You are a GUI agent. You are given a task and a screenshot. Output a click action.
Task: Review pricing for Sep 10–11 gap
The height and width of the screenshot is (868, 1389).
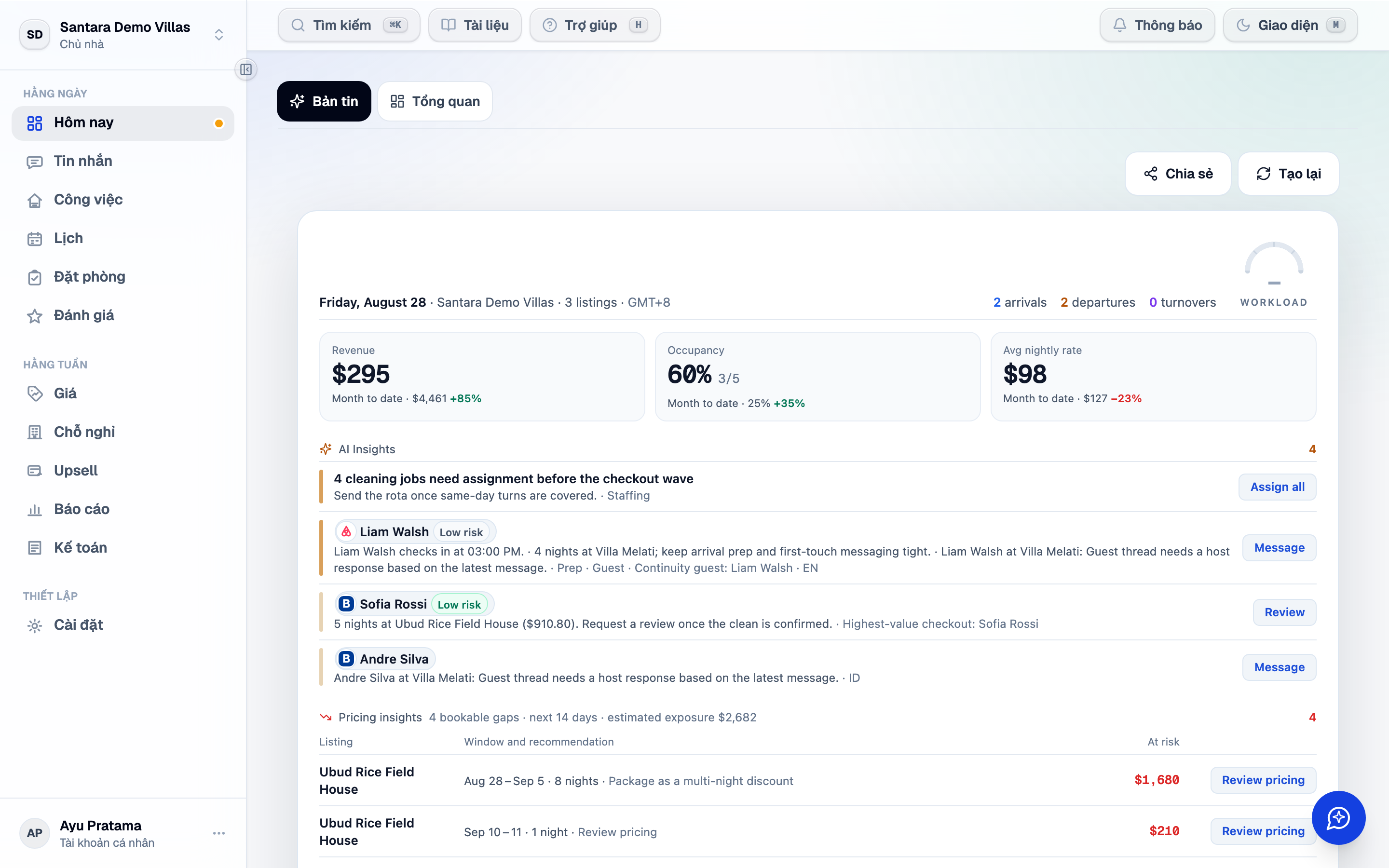tap(1263, 831)
